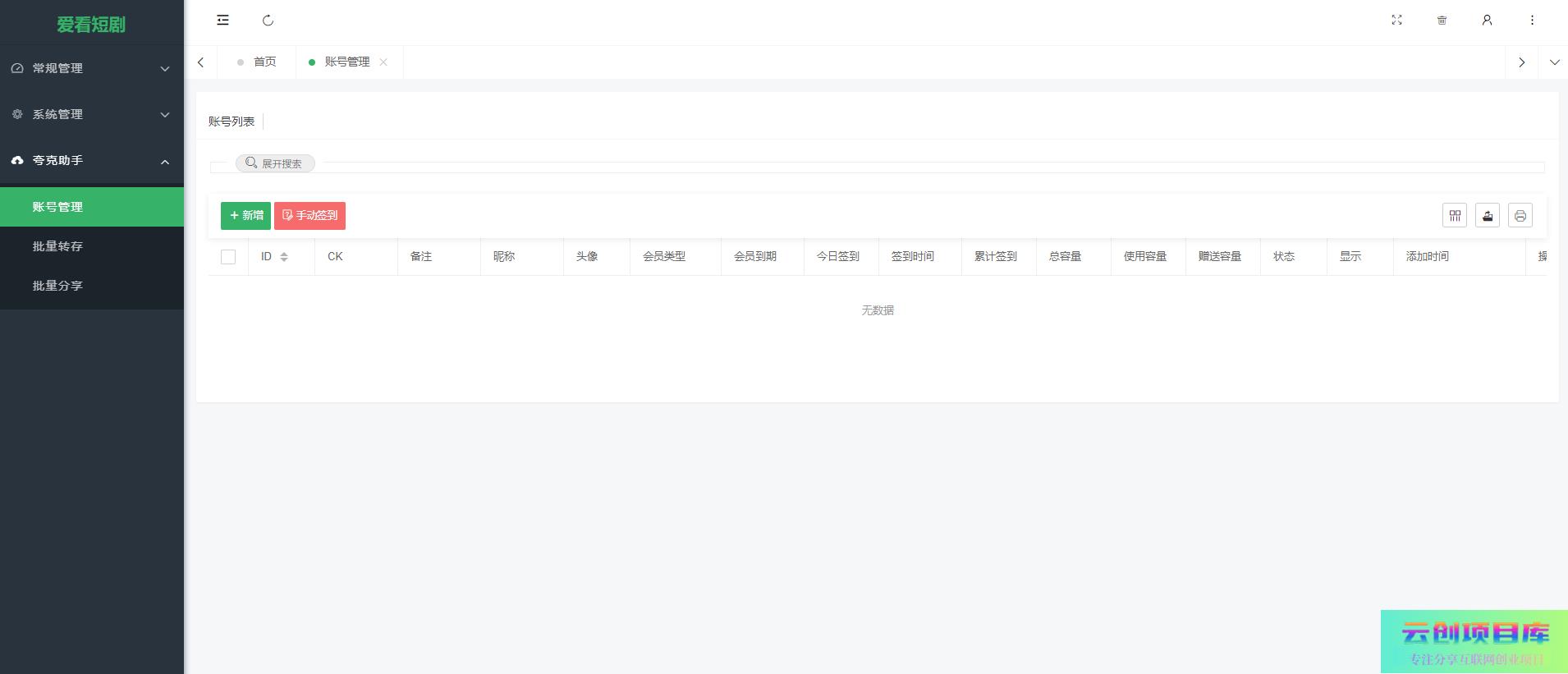1568x674 pixels.
Task: Open the tab options dropdown arrow
Action: [x=1554, y=62]
